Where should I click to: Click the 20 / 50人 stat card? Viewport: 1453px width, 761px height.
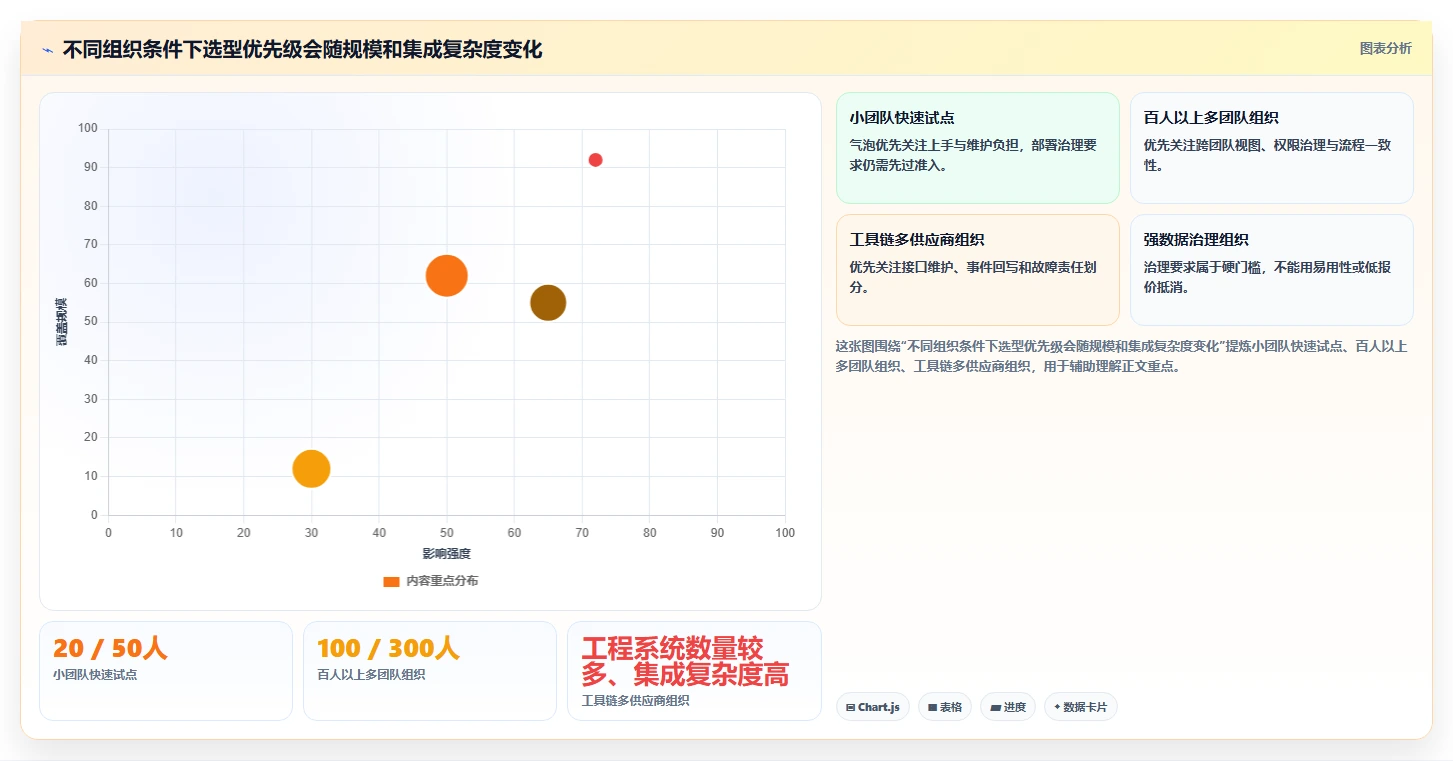click(x=166, y=671)
